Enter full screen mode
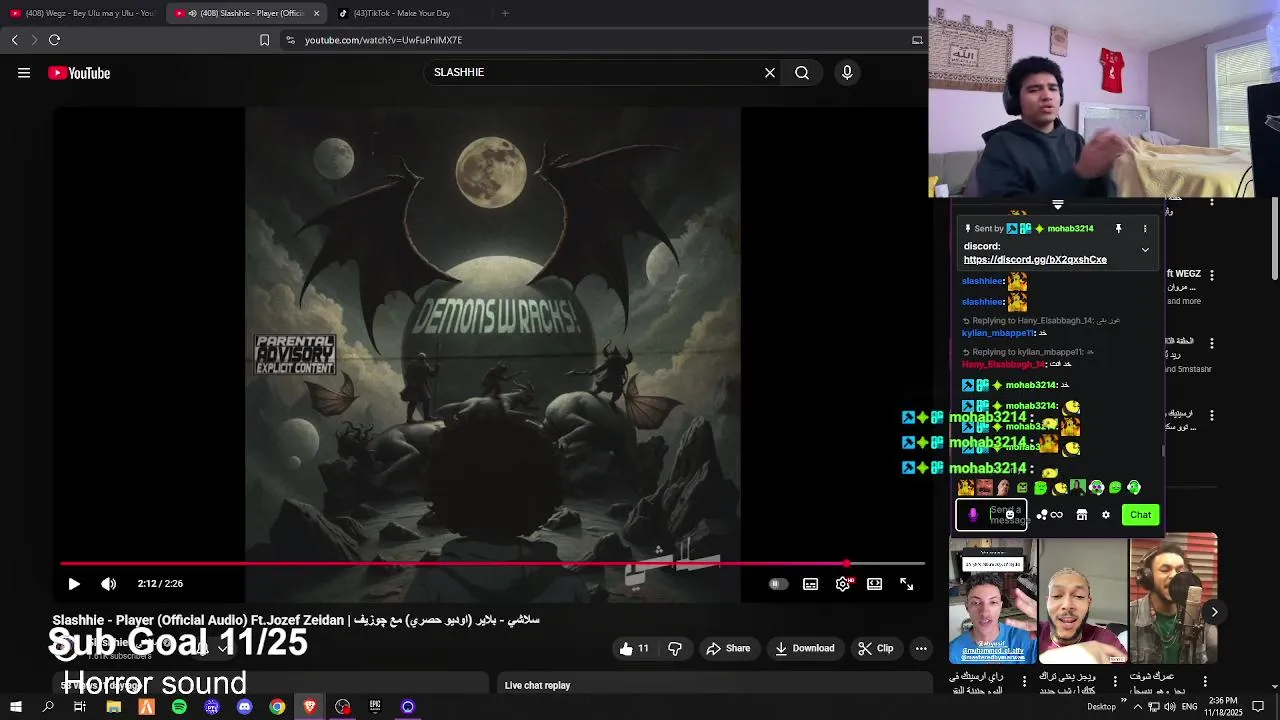 [907, 584]
